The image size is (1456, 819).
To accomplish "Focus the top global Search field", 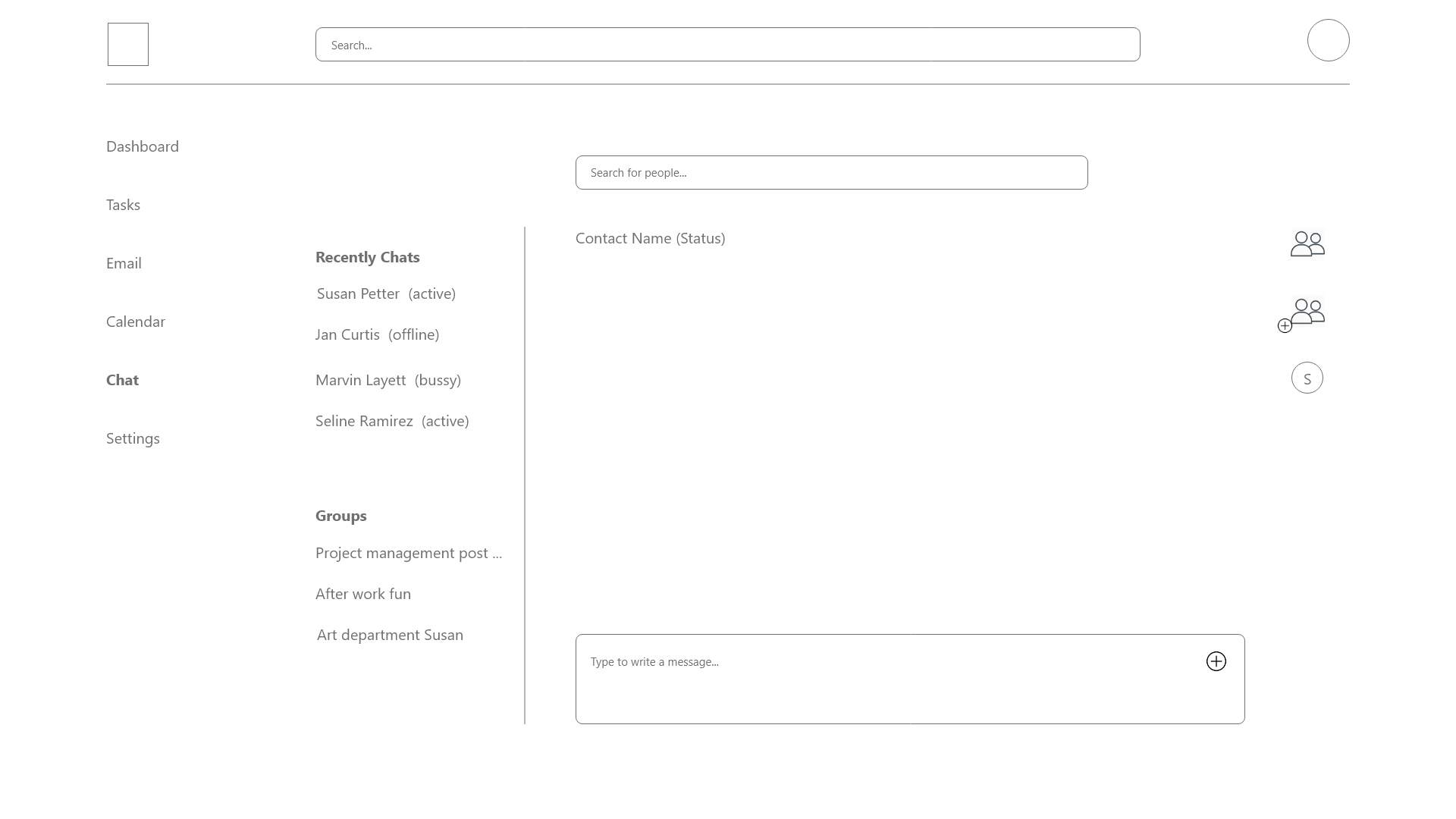I will [728, 45].
